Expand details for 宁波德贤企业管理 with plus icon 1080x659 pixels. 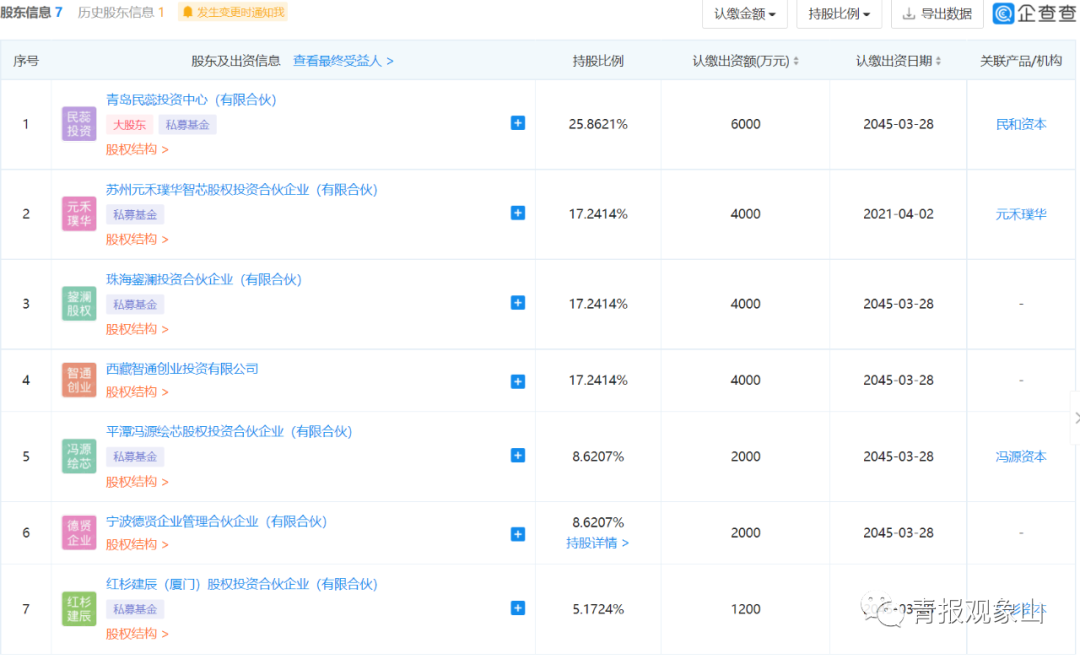click(x=518, y=534)
